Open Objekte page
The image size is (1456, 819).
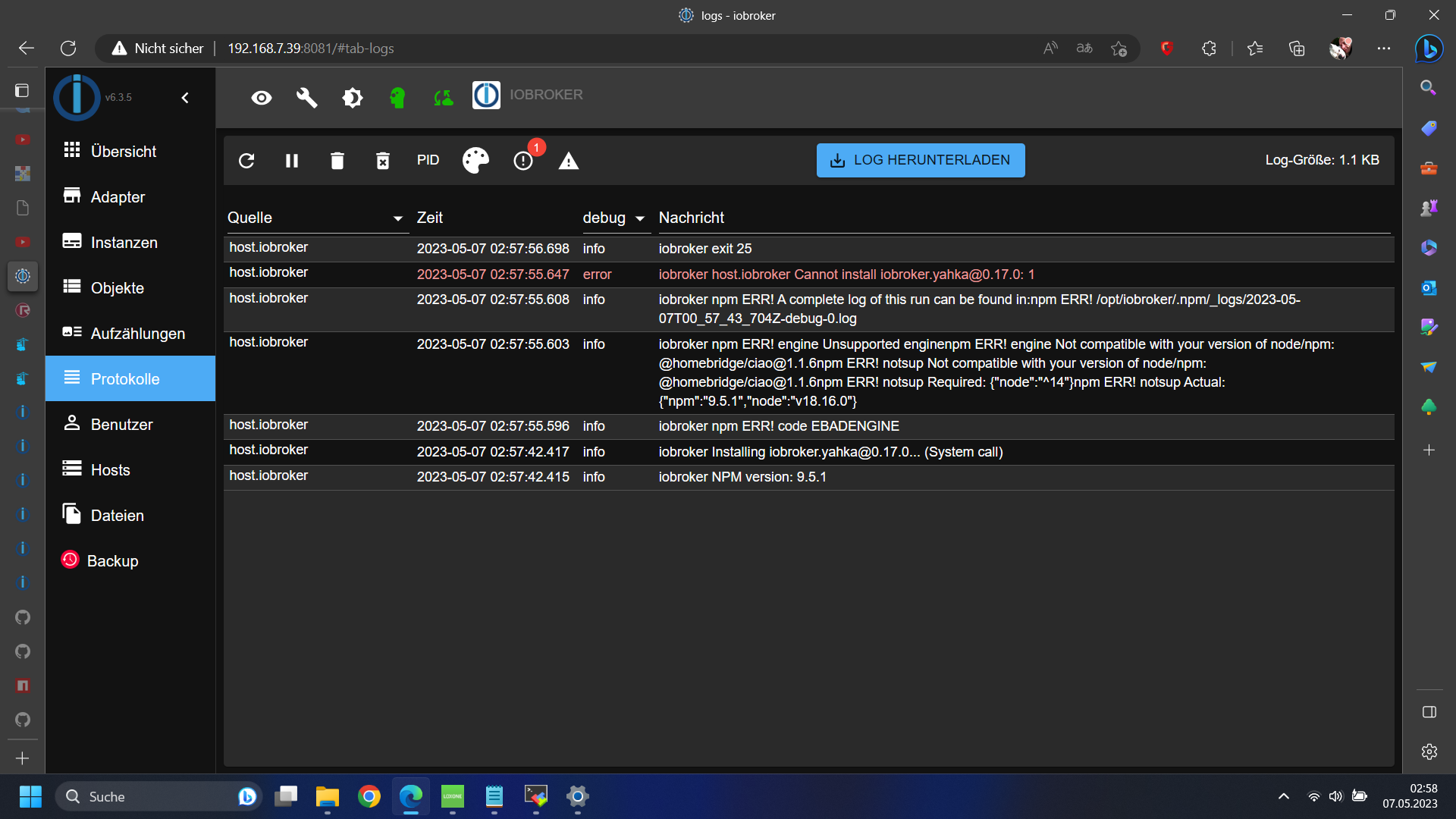pyautogui.click(x=130, y=287)
